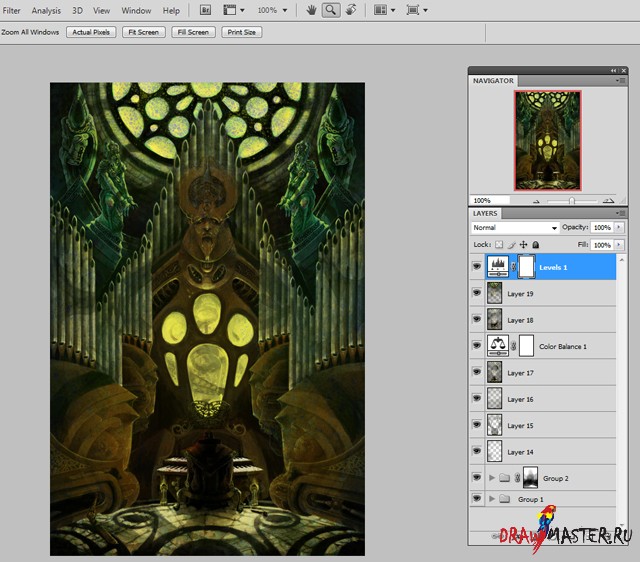Select the Hand tool in application bar
The image size is (640, 562).
pyautogui.click(x=311, y=10)
